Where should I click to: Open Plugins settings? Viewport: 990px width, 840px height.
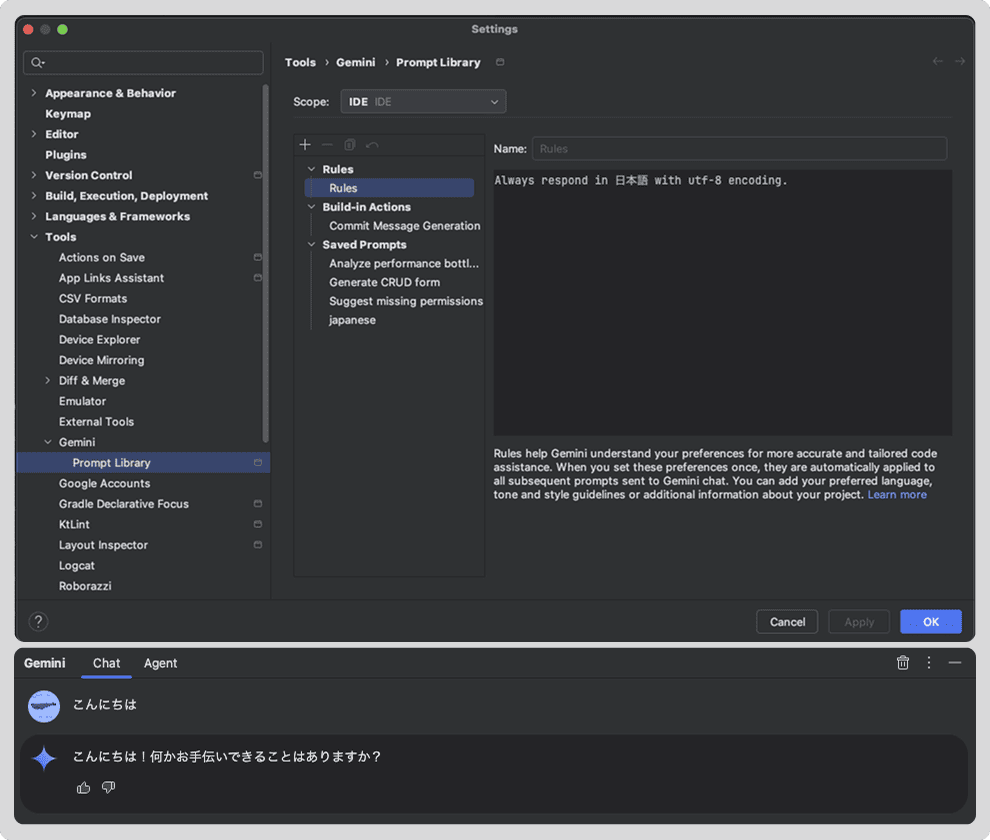66,155
